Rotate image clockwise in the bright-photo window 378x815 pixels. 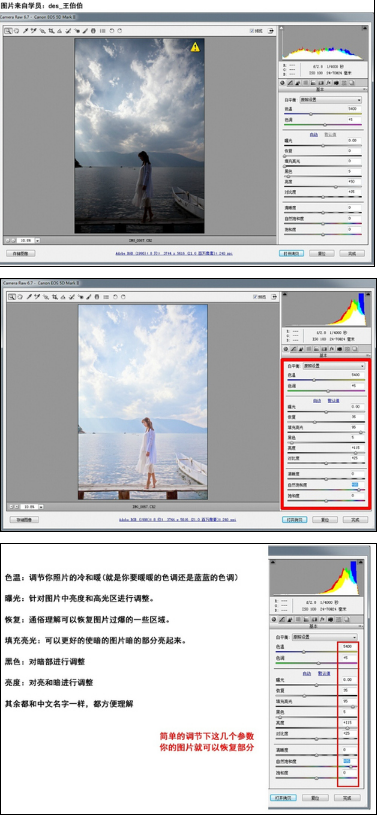(x=124, y=297)
